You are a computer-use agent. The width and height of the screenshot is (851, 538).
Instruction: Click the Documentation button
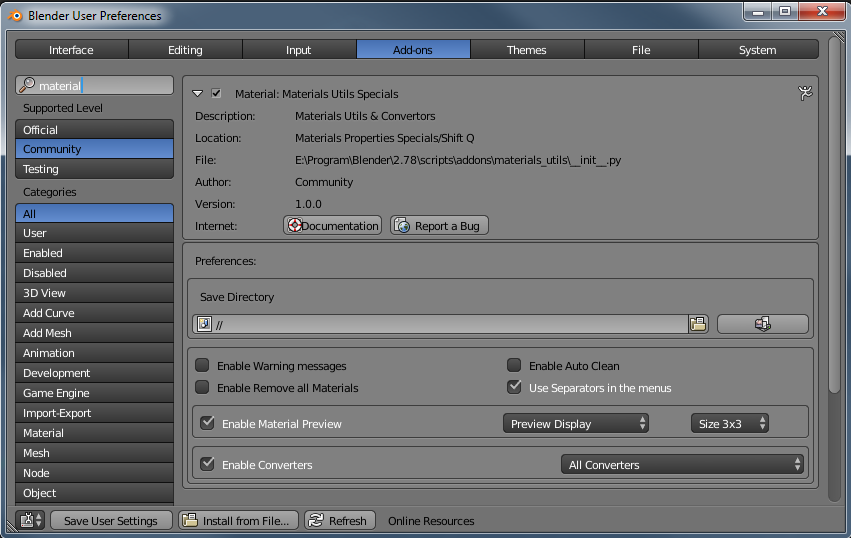point(332,225)
